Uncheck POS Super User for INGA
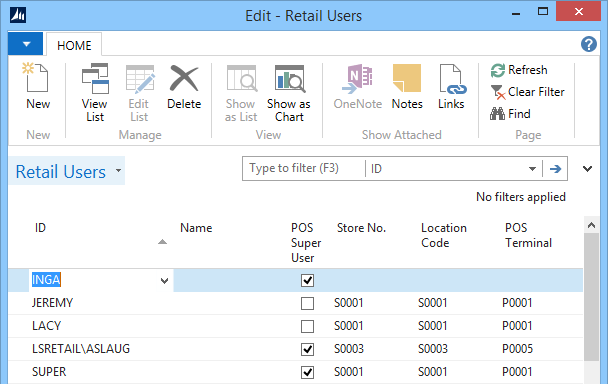This screenshot has height=384, width=608. tap(307, 280)
